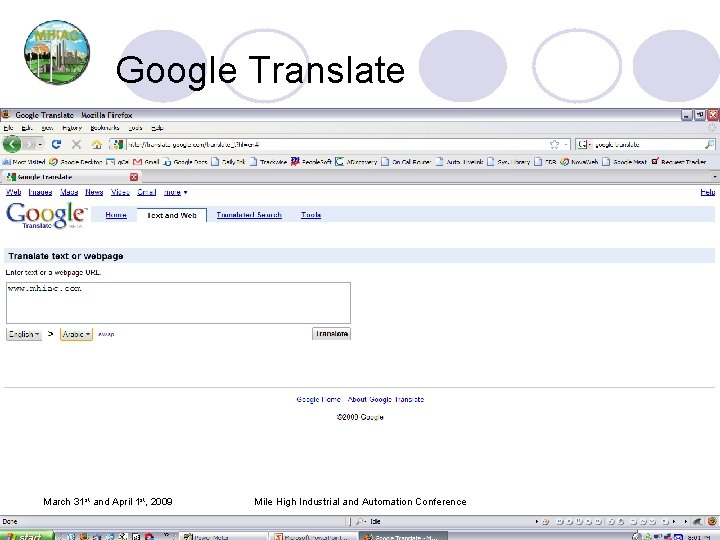The image size is (720, 540).
Task: Click the google translate search box
Action: tap(647, 145)
